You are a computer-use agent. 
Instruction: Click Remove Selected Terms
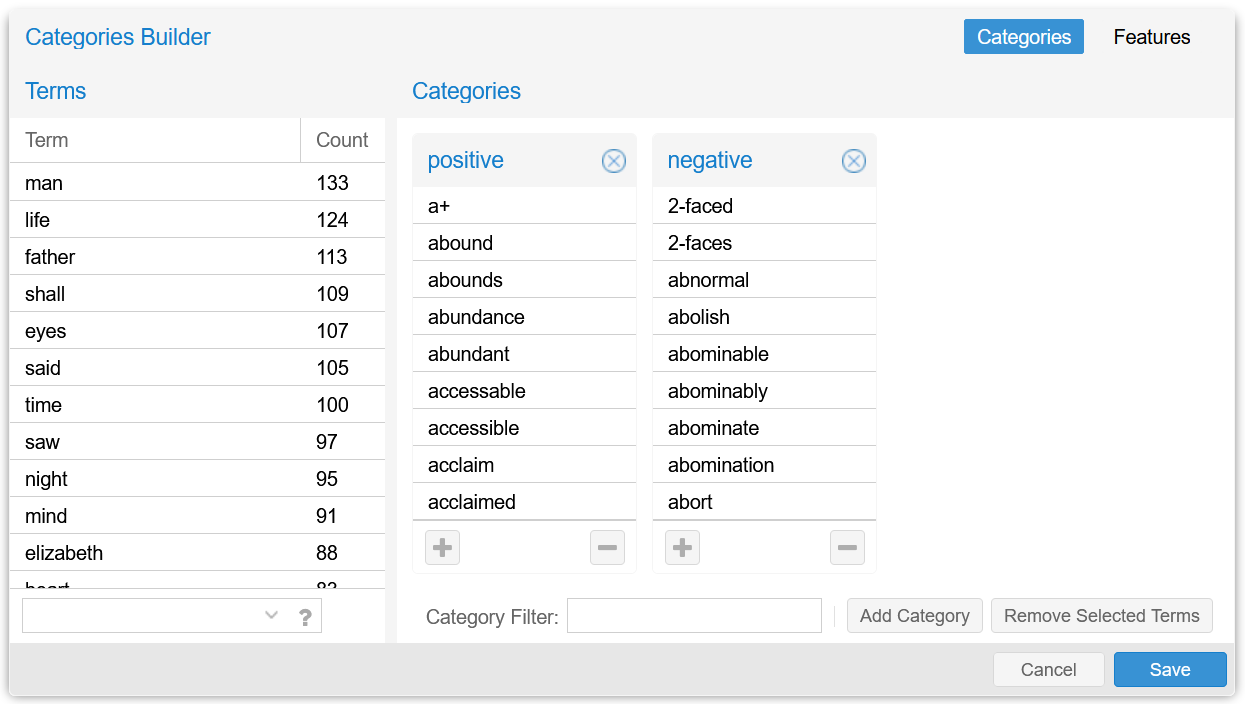tap(1101, 615)
